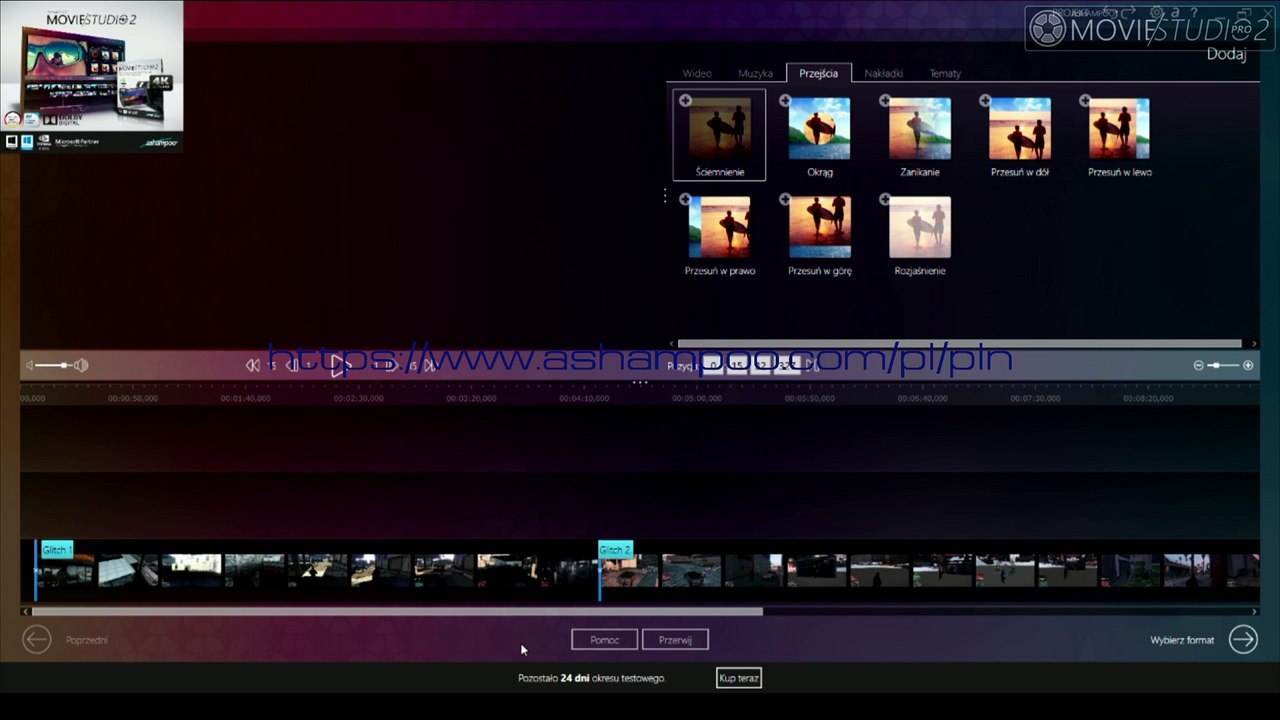Adjust the volume slider handle

click(x=64, y=365)
